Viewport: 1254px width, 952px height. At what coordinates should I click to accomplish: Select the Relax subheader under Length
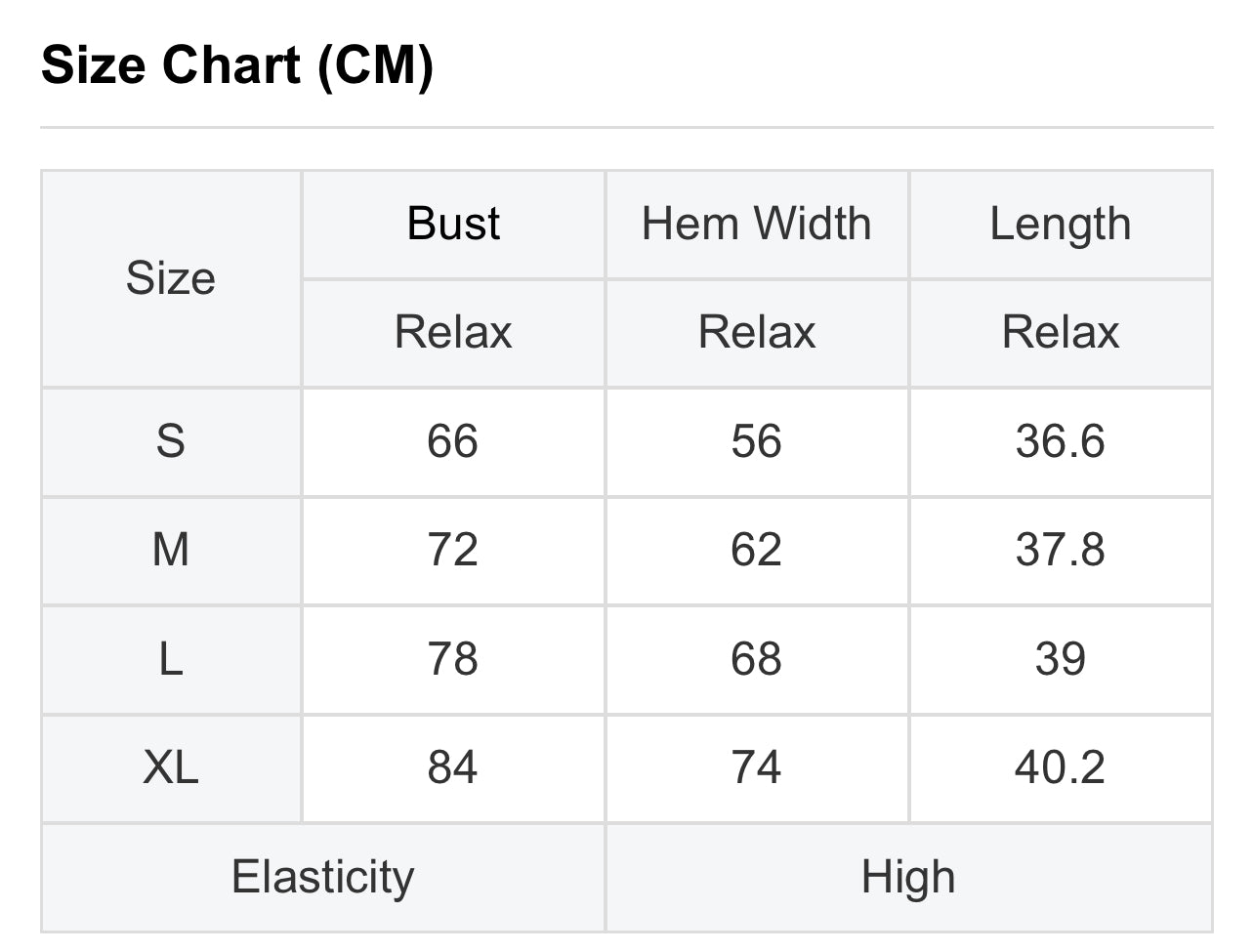(x=1060, y=332)
